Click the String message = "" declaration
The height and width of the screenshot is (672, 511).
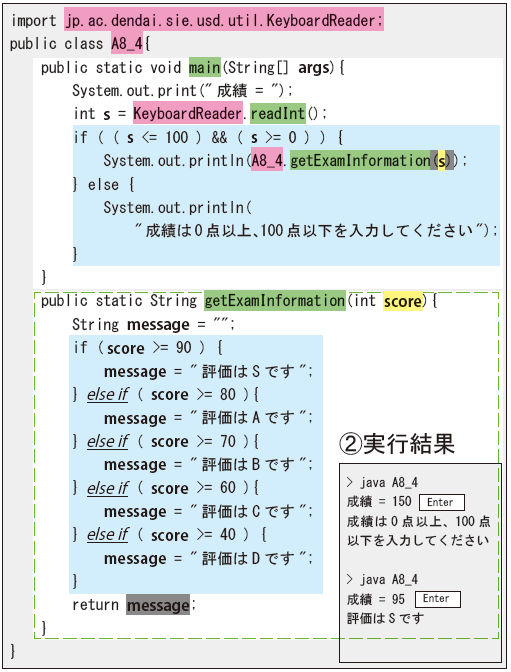click(153, 324)
